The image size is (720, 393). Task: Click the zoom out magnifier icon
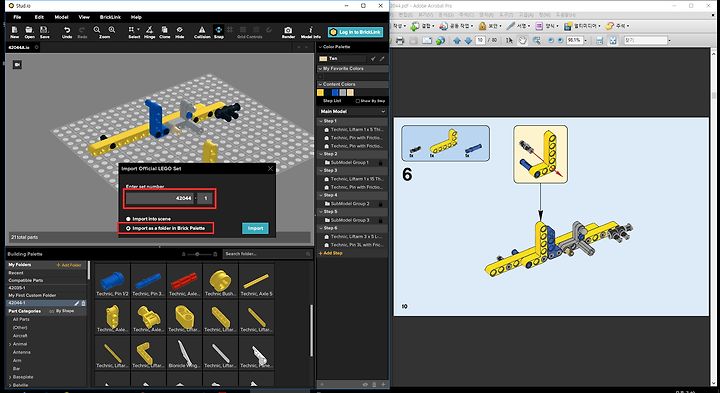pos(97,30)
